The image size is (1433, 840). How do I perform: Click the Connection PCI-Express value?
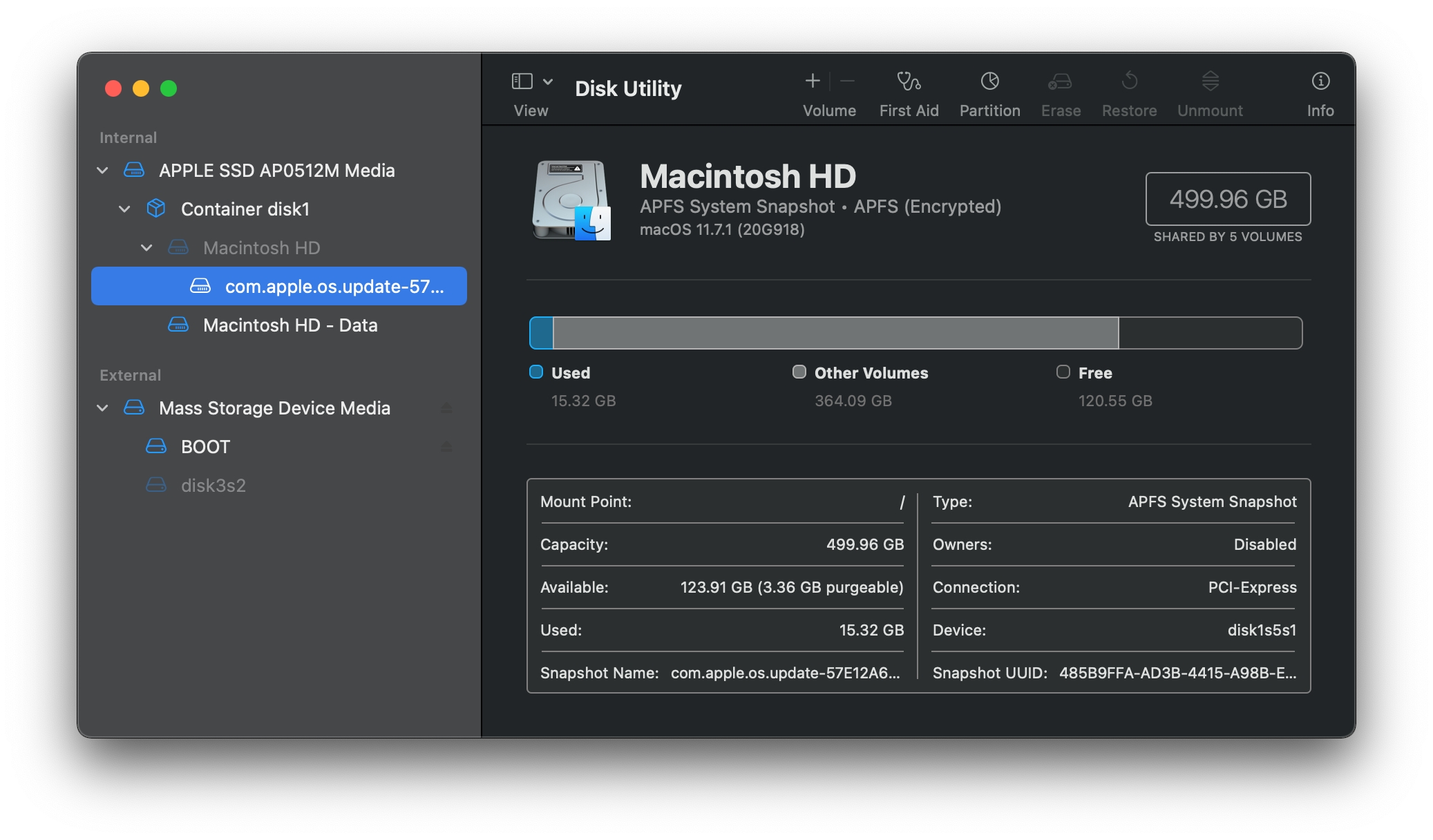coord(1252,587)
